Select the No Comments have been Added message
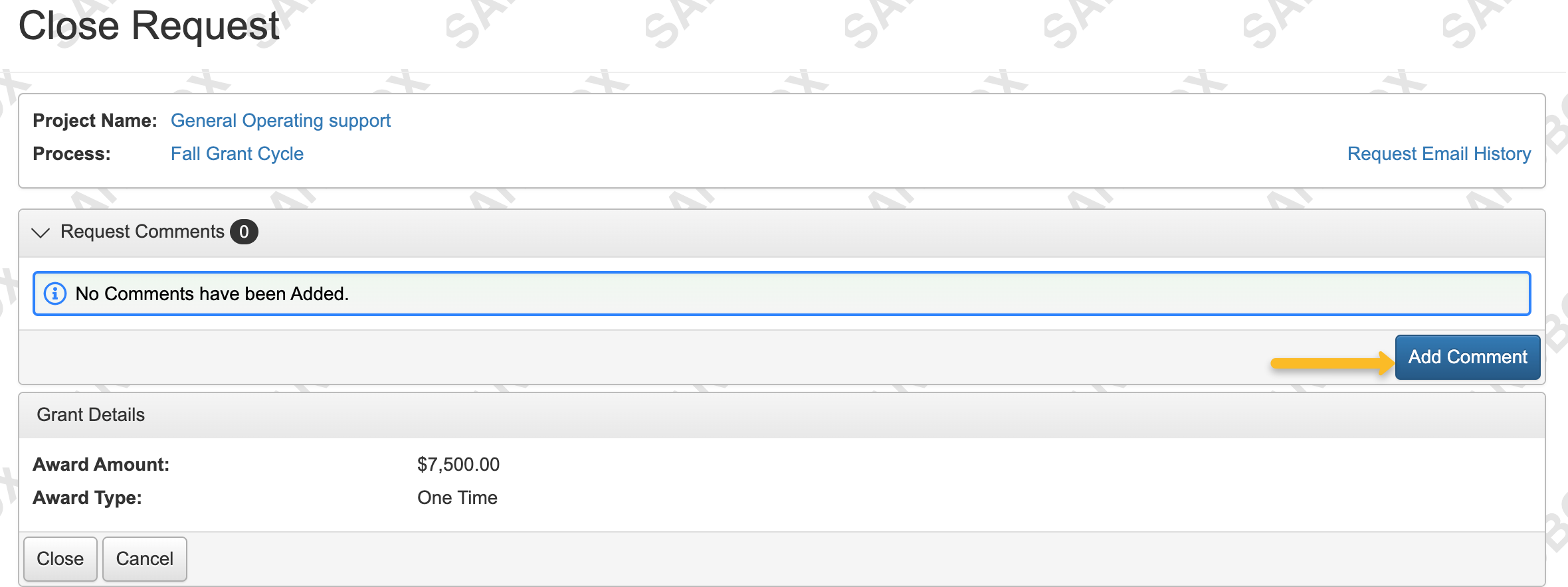This screenshot has height=587, width=1568. click(x=212, y=293)
